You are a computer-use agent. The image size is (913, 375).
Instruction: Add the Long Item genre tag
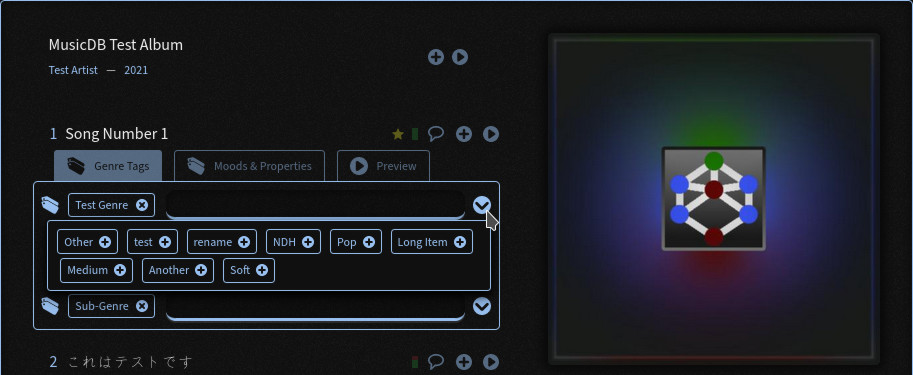460,242
